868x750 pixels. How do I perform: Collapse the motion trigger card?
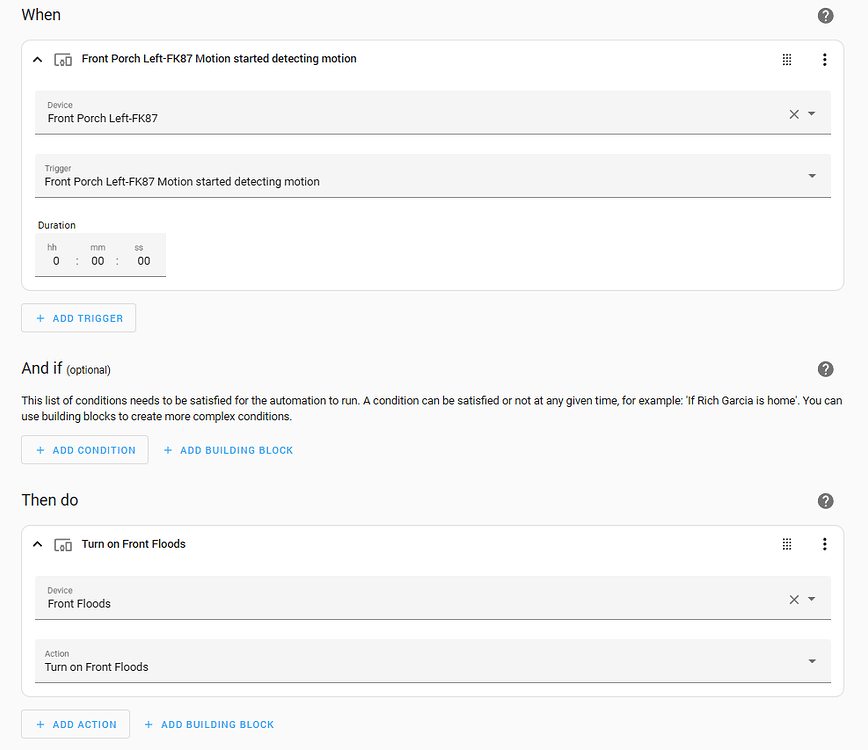coord(38,60)
